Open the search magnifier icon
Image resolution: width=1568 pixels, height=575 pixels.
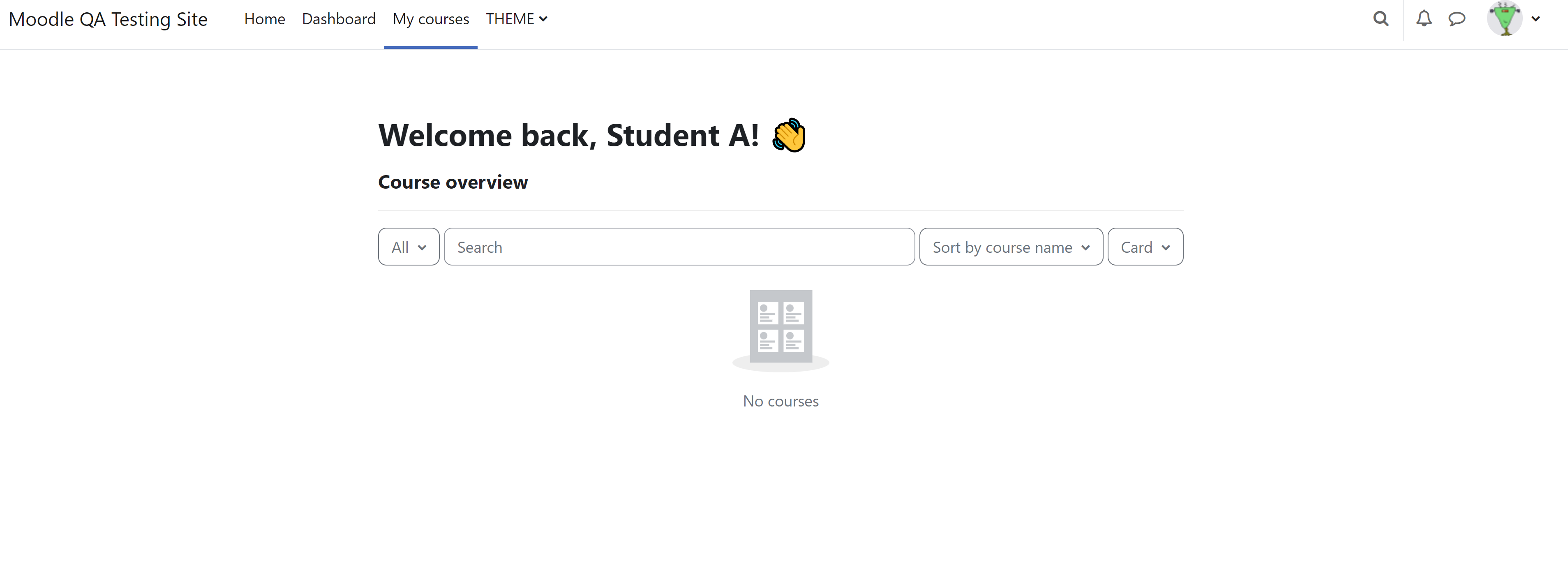[1381, 19]
